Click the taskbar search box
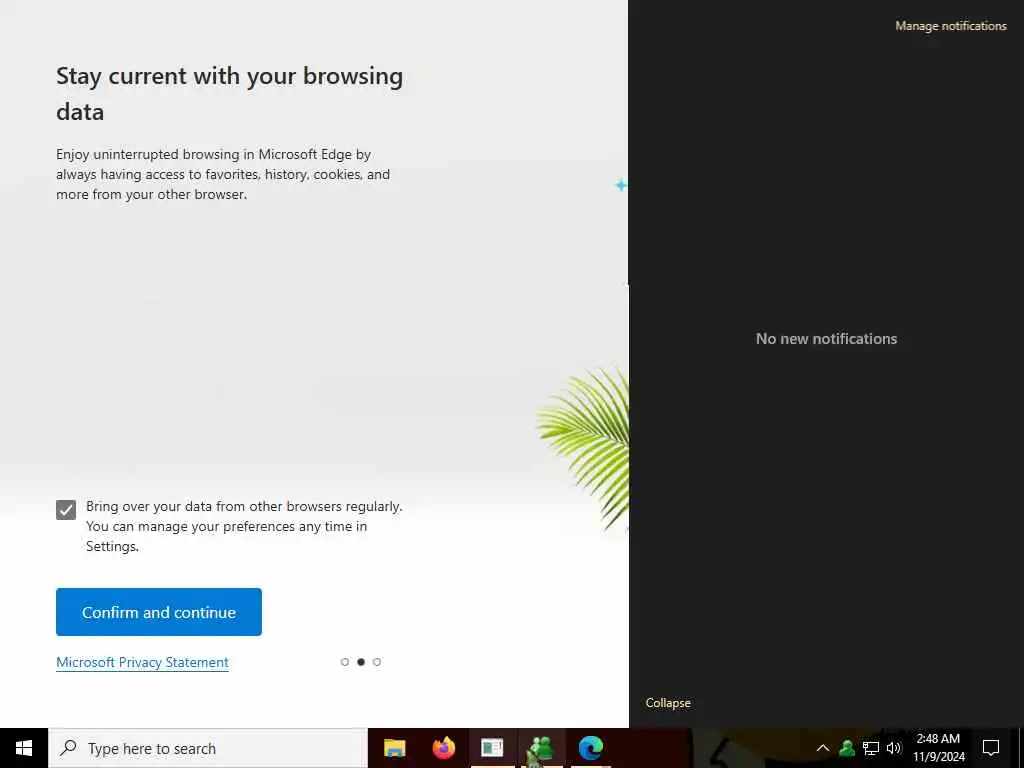The width and height of the screenshot is (1024, 768). (208, 748)
